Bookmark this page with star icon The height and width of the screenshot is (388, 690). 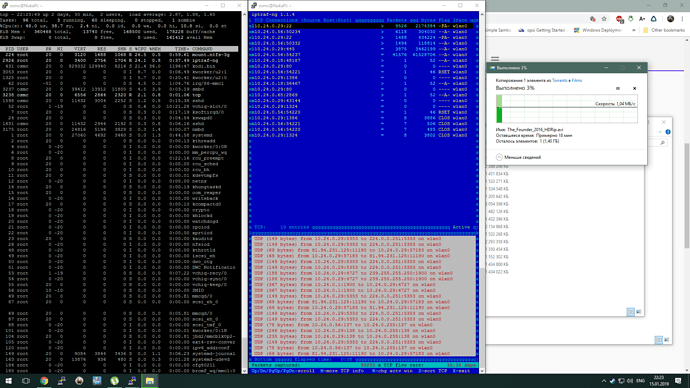point(604,19)
